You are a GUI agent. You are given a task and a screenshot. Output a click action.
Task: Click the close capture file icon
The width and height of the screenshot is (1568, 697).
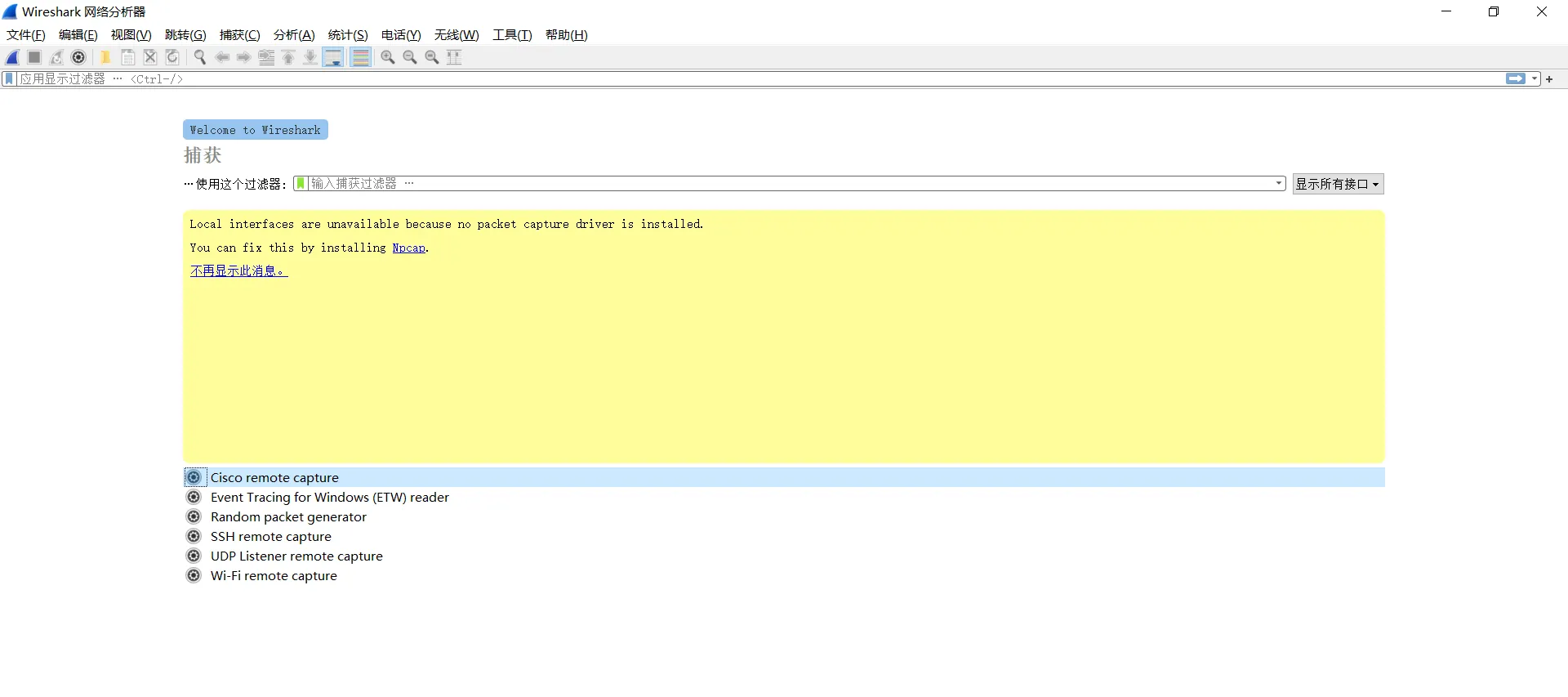click(150, 57)
